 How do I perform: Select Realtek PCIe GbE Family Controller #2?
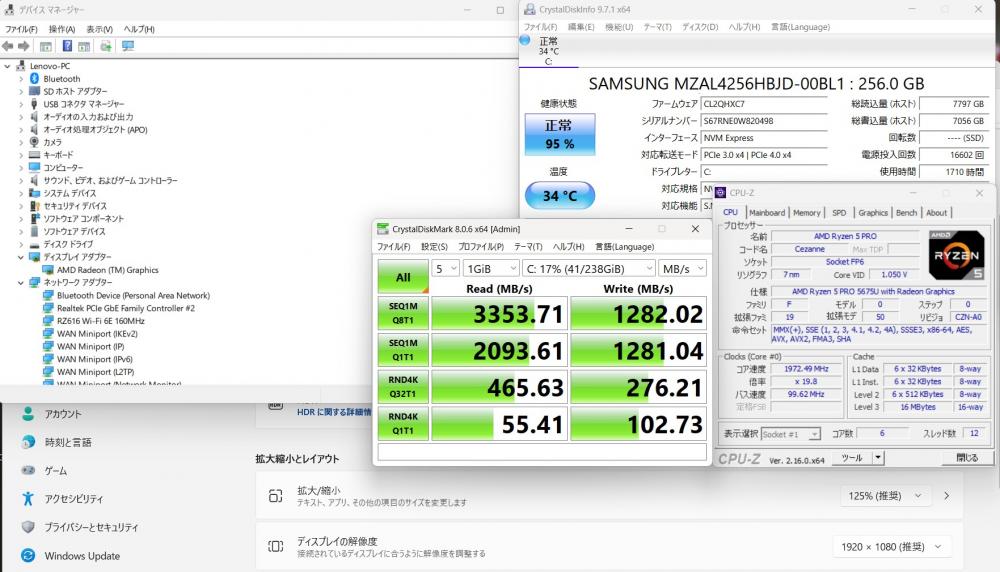pos(126,308)
